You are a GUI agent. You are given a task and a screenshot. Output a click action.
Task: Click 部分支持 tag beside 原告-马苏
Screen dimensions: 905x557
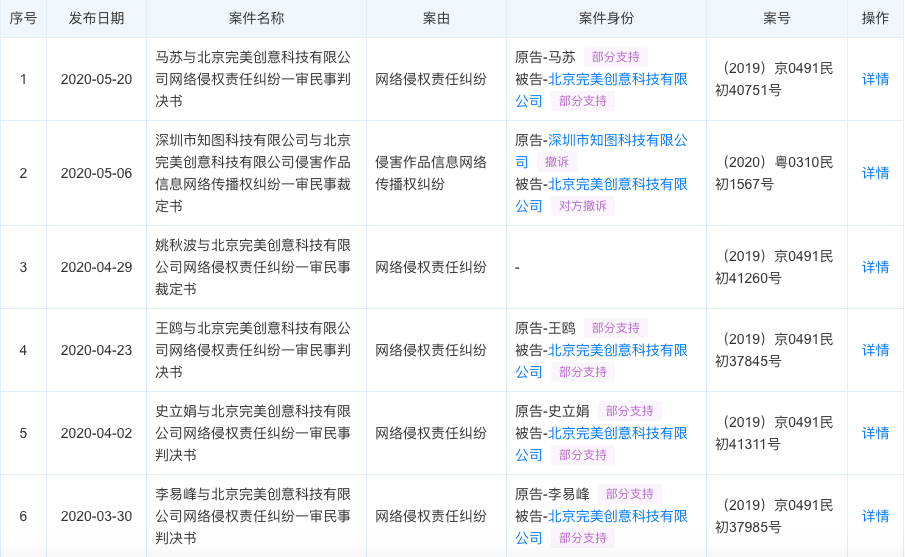(617, 57)
